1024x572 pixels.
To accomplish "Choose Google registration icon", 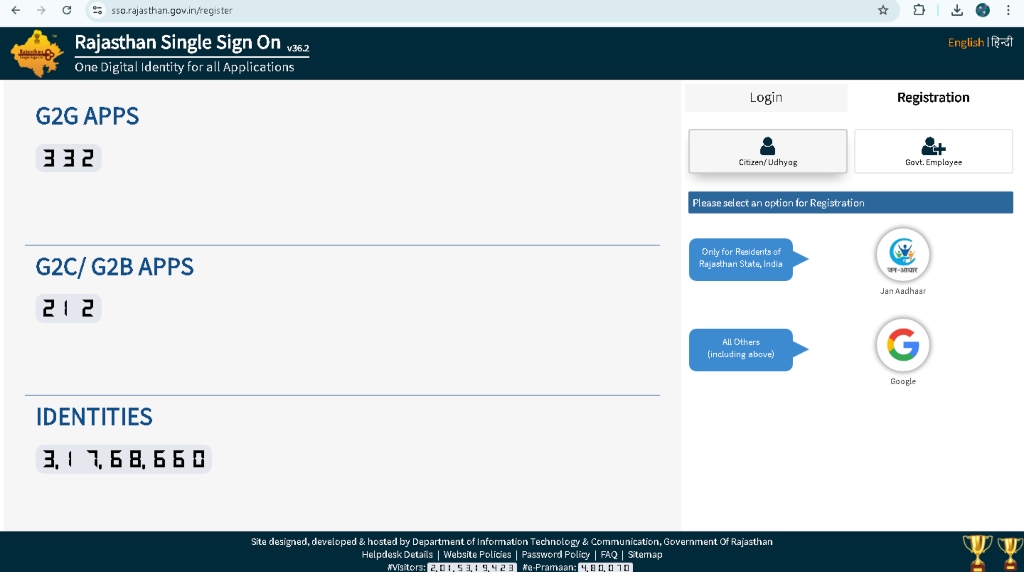I will [x=903, y=345].
